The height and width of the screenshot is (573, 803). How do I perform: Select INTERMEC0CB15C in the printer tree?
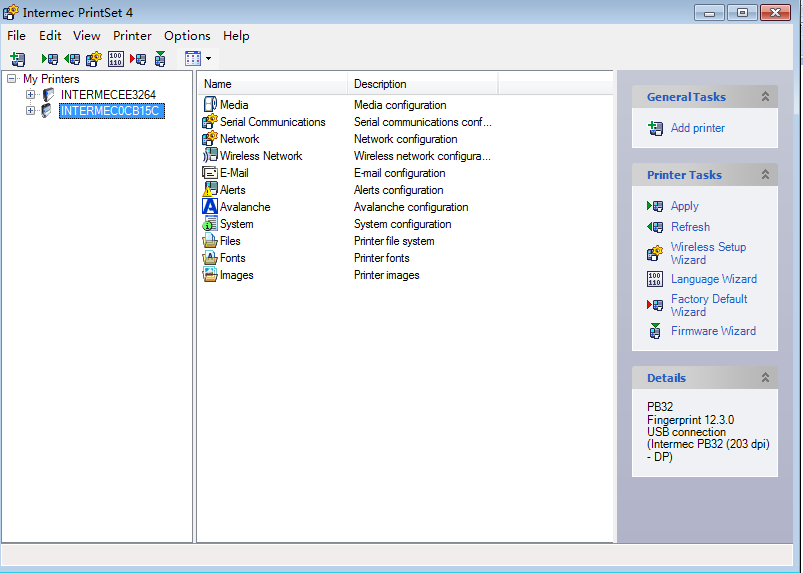pos(112,111)
